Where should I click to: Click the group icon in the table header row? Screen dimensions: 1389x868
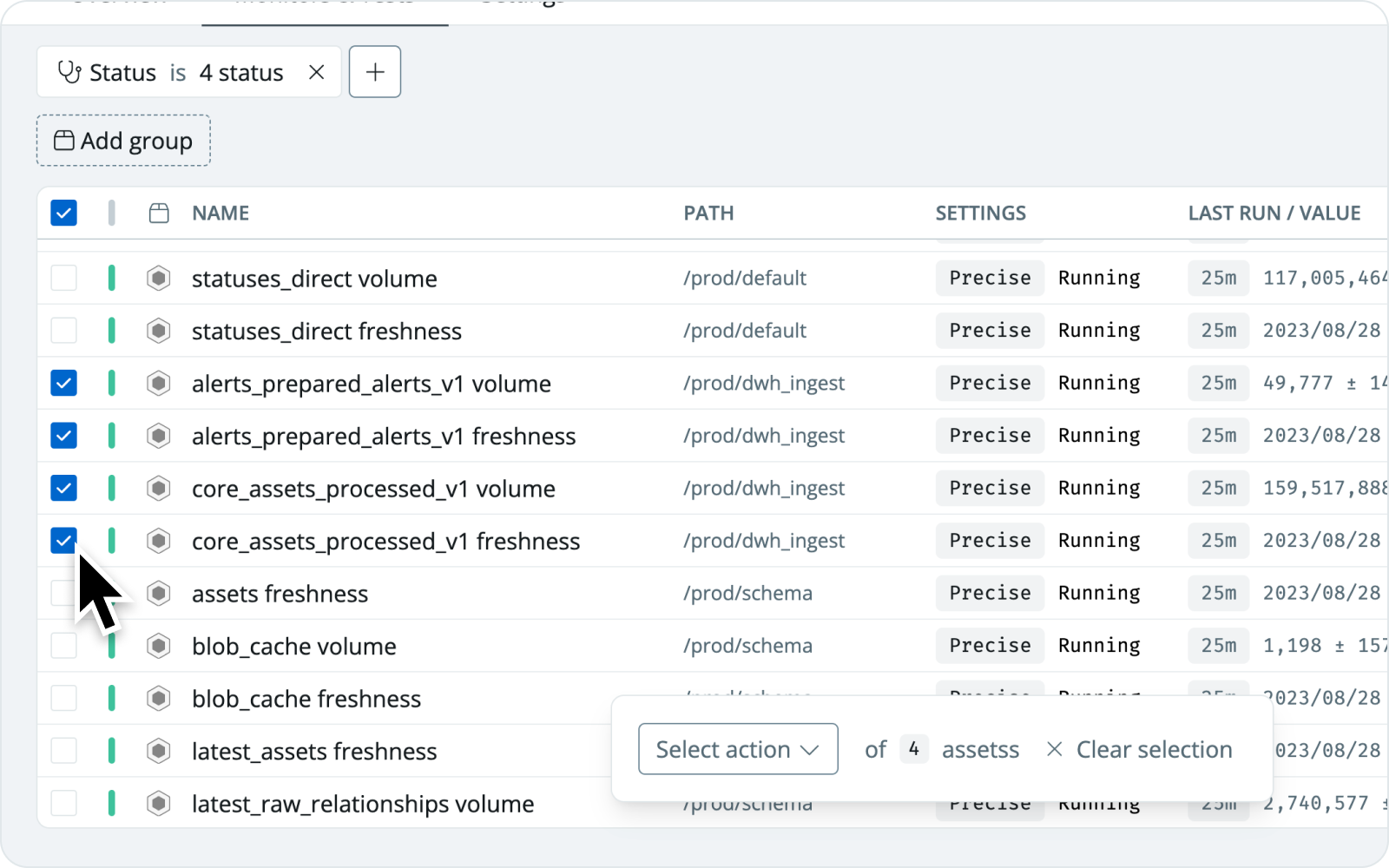[x=160, y=213]
